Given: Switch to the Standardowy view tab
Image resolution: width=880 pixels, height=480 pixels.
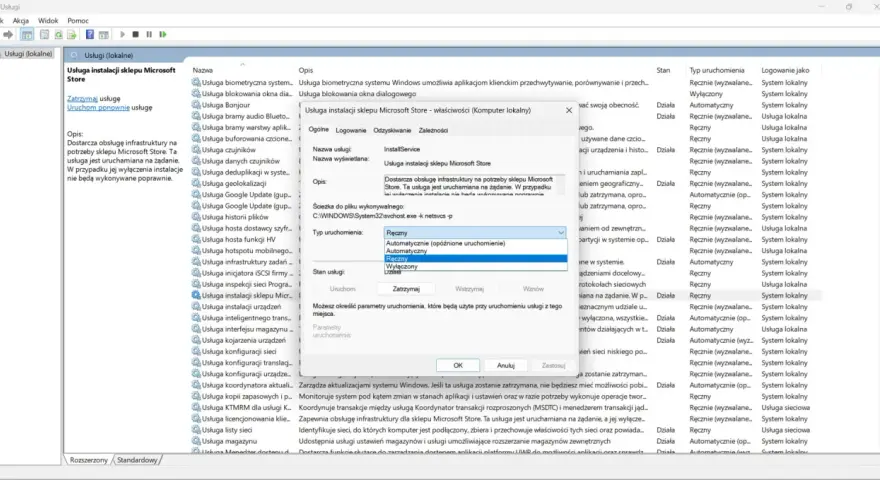Looking at the screenshot, I should pyautogui.click(x=138, y=460).
